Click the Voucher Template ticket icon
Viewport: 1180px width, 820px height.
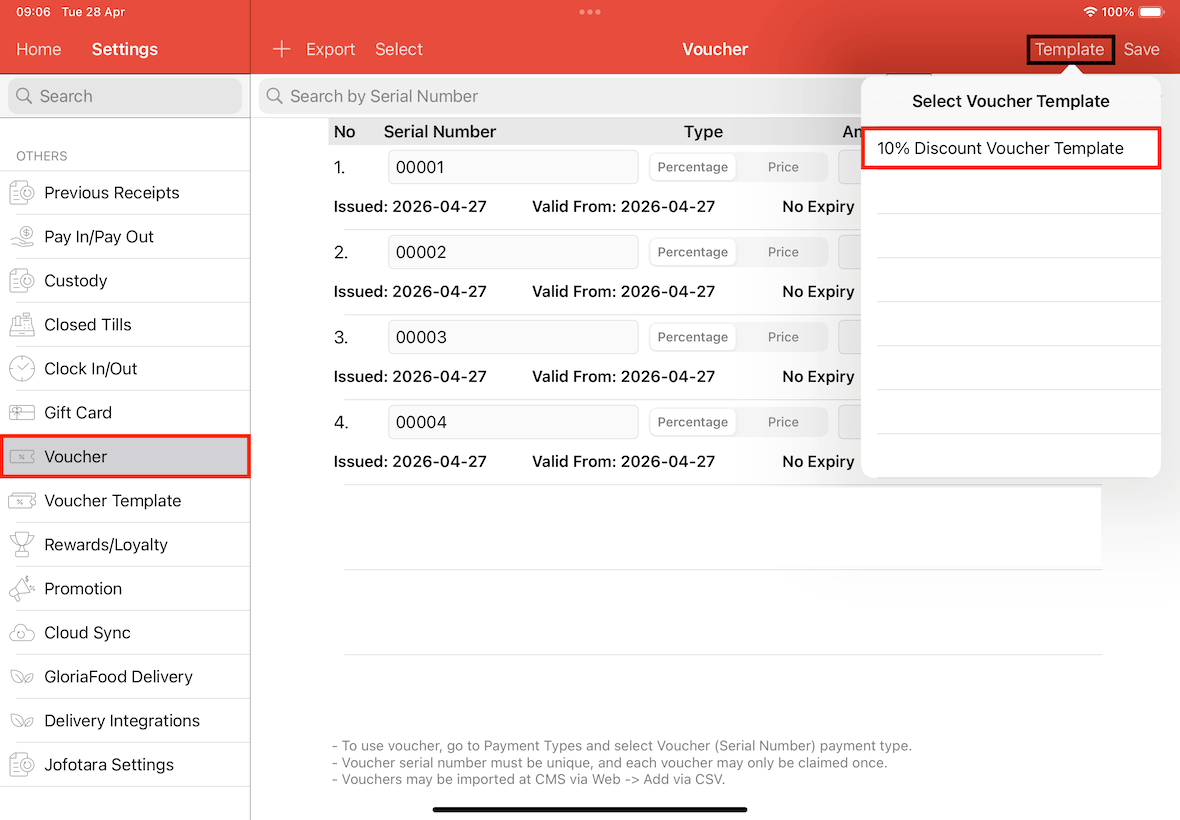(x=22, y=501)
